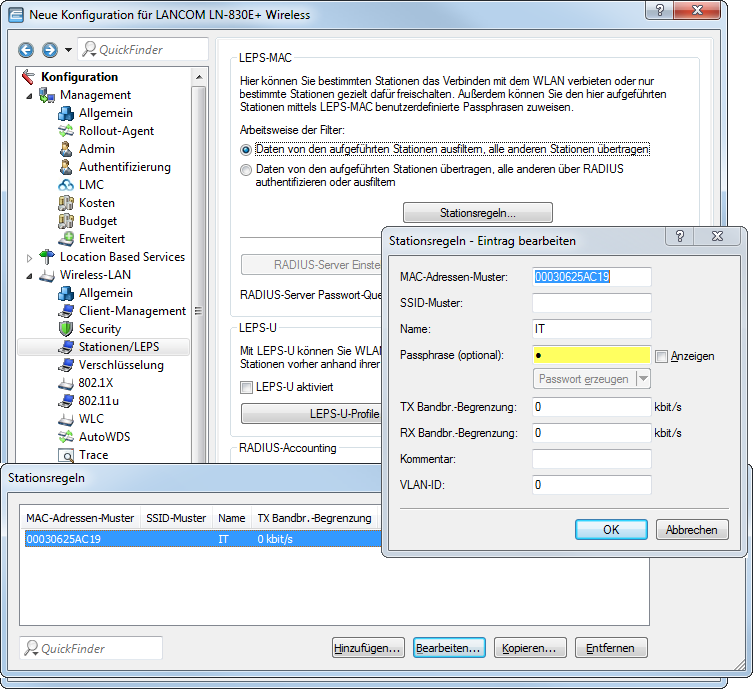
Task: Open the navigation history dropdown arrow
Action: 68,49
